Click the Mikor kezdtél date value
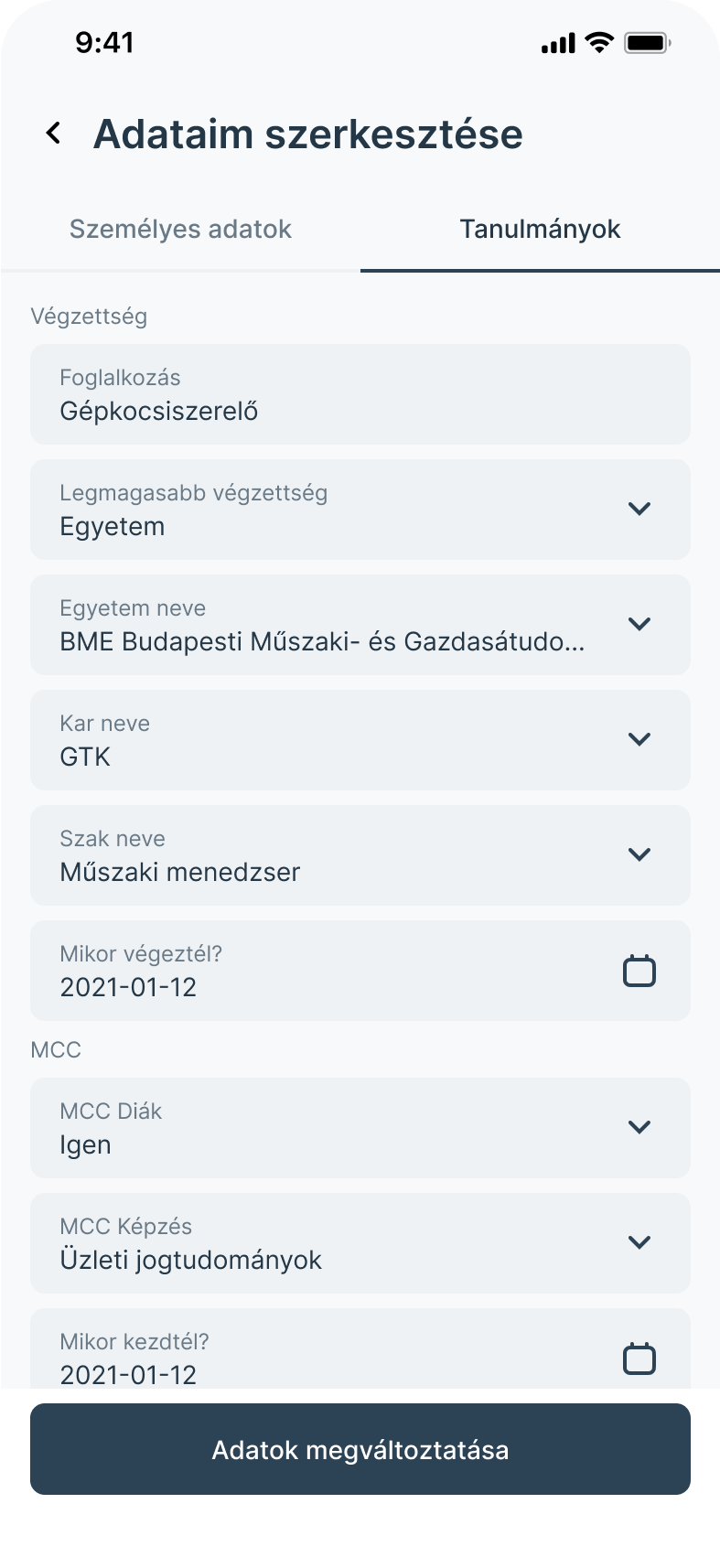 coord(128,1374)
